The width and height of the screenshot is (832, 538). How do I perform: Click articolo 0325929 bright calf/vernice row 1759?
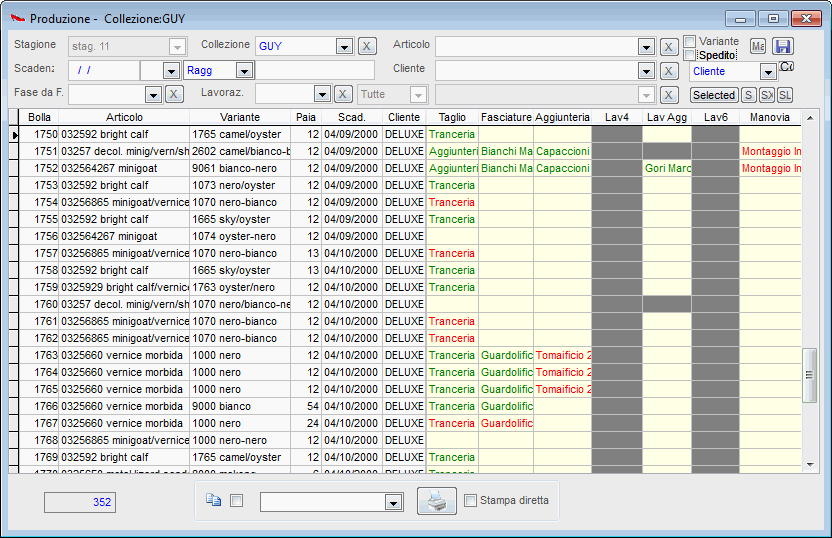(x=125, y=287)
